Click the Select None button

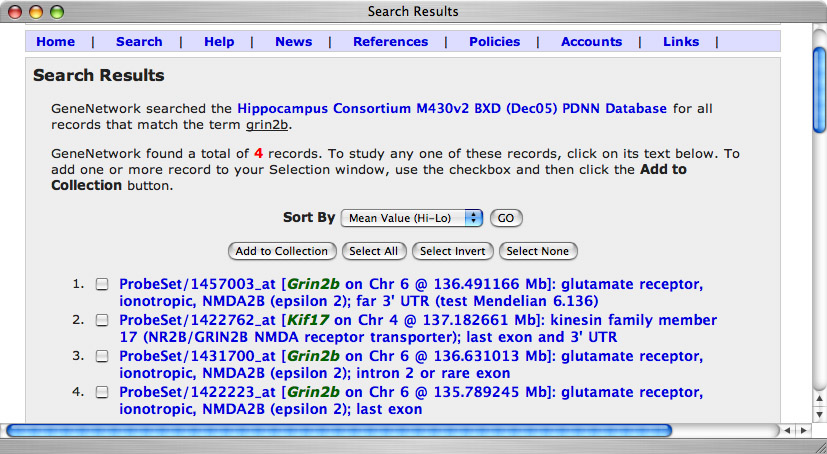[539, 251]
